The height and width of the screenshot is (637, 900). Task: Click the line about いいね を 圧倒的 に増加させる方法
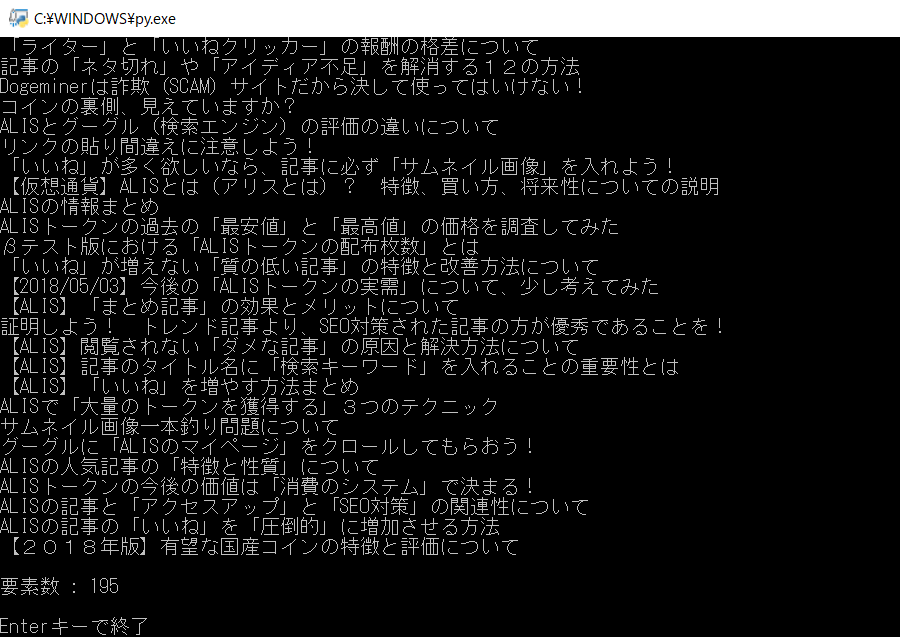click(250, 527)
